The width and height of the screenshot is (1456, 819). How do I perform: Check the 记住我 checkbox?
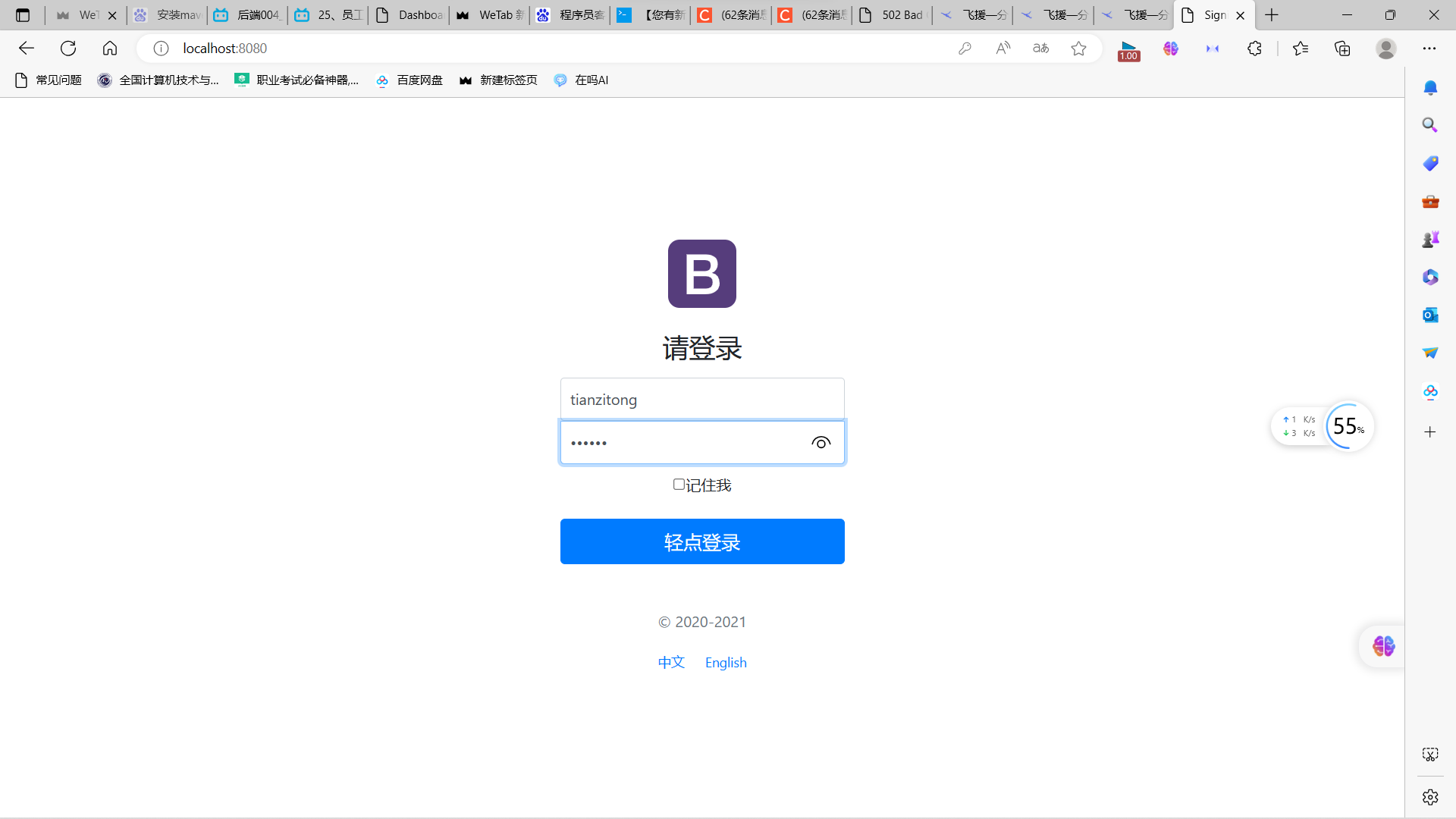click(x=679, y=485)
